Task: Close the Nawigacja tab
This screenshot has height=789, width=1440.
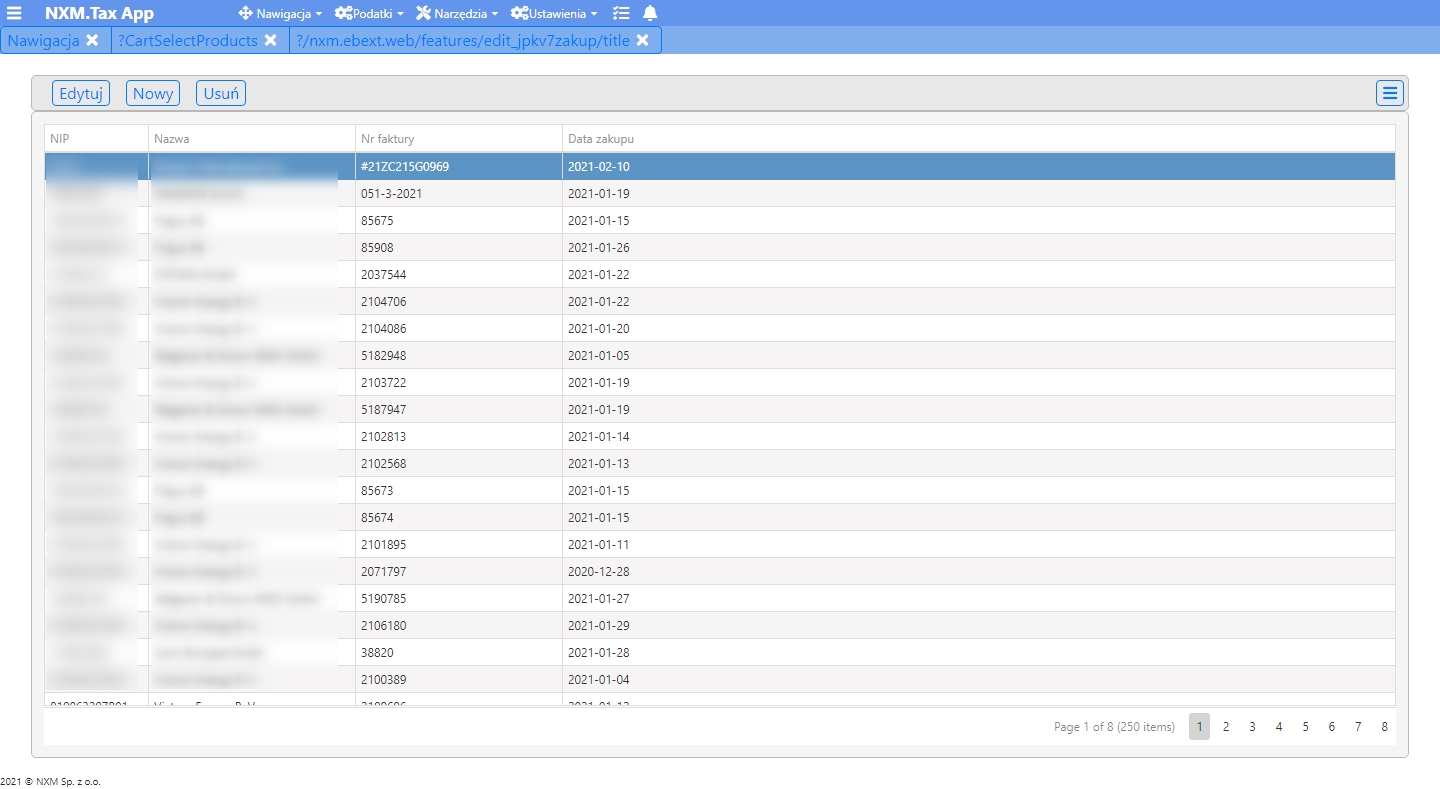Action: click(92, 40)
